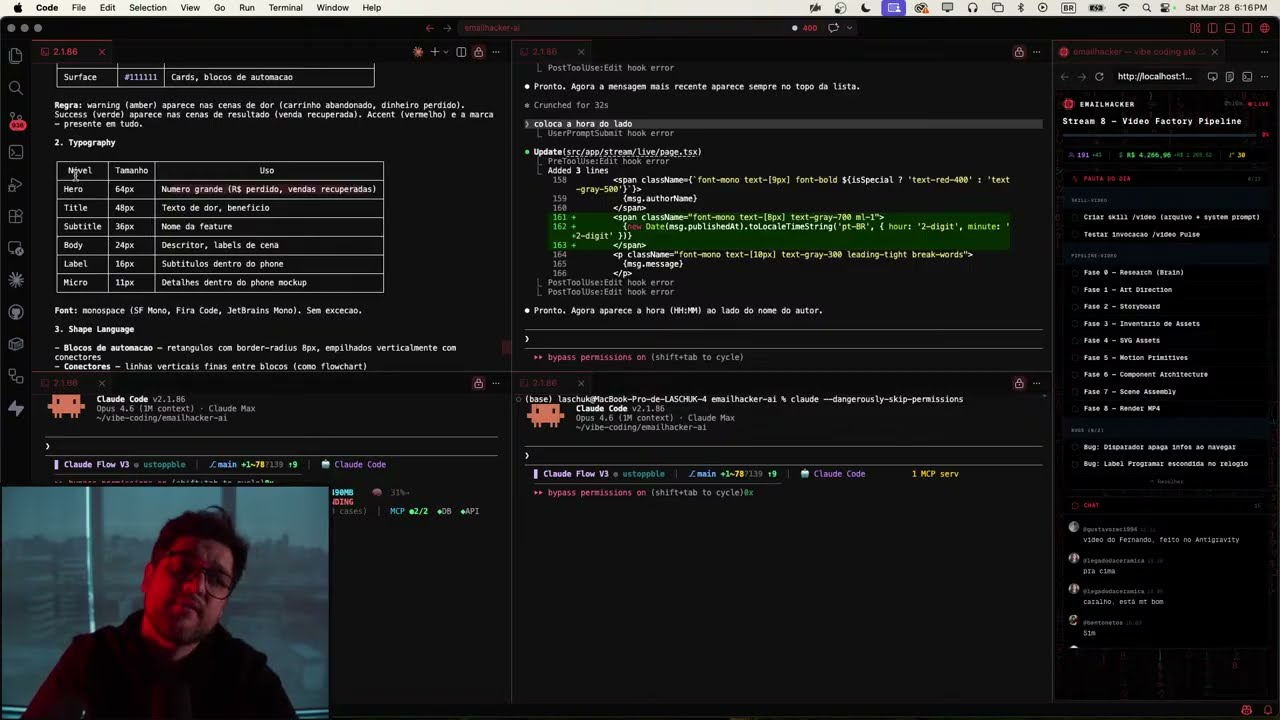This screenshot has height=720, width=1280.
Task: Click 'Criar skill /video' agenda item
Action: (1171, 217)
